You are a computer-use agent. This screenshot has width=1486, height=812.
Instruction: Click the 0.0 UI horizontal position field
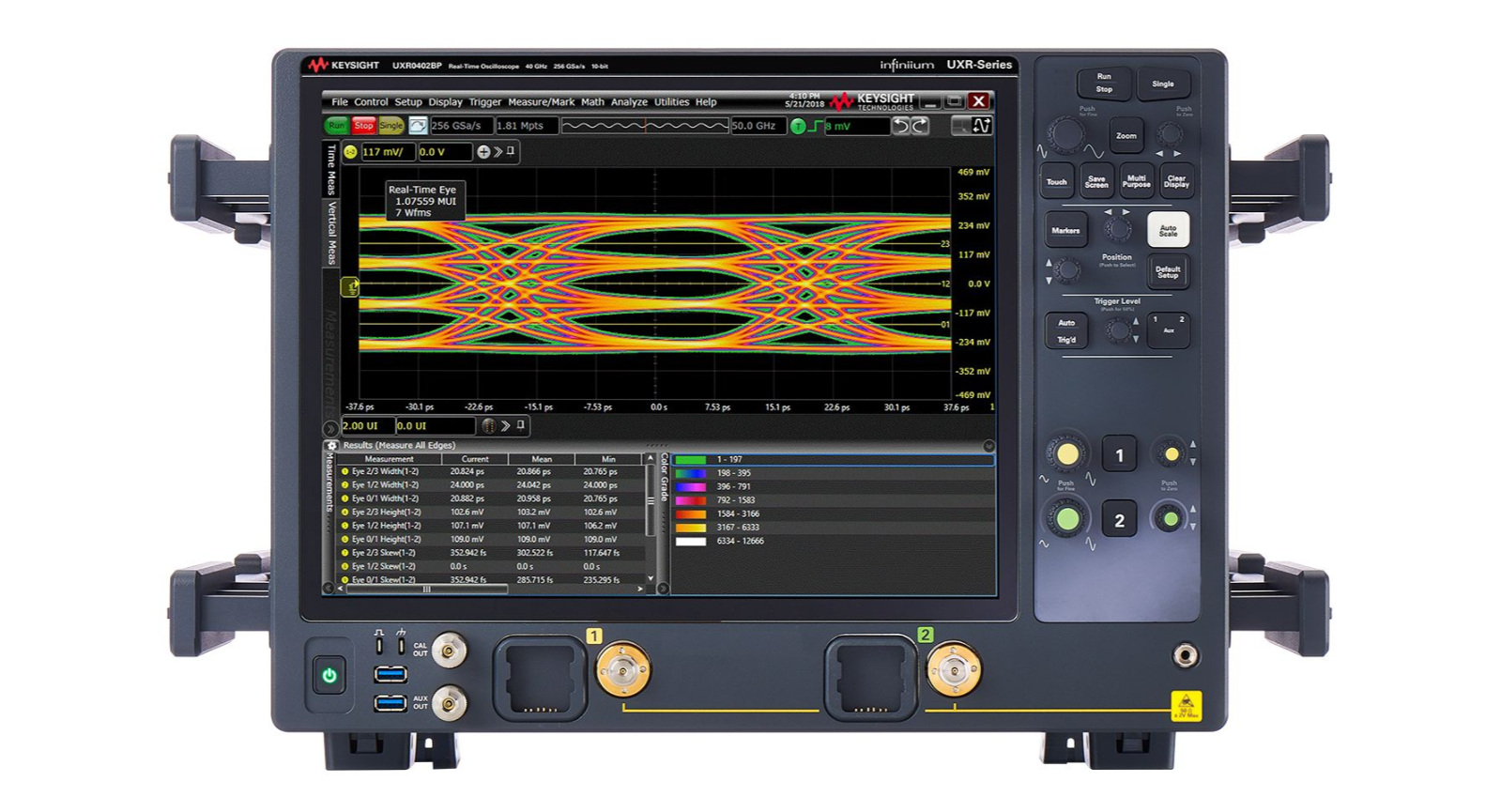435,426
